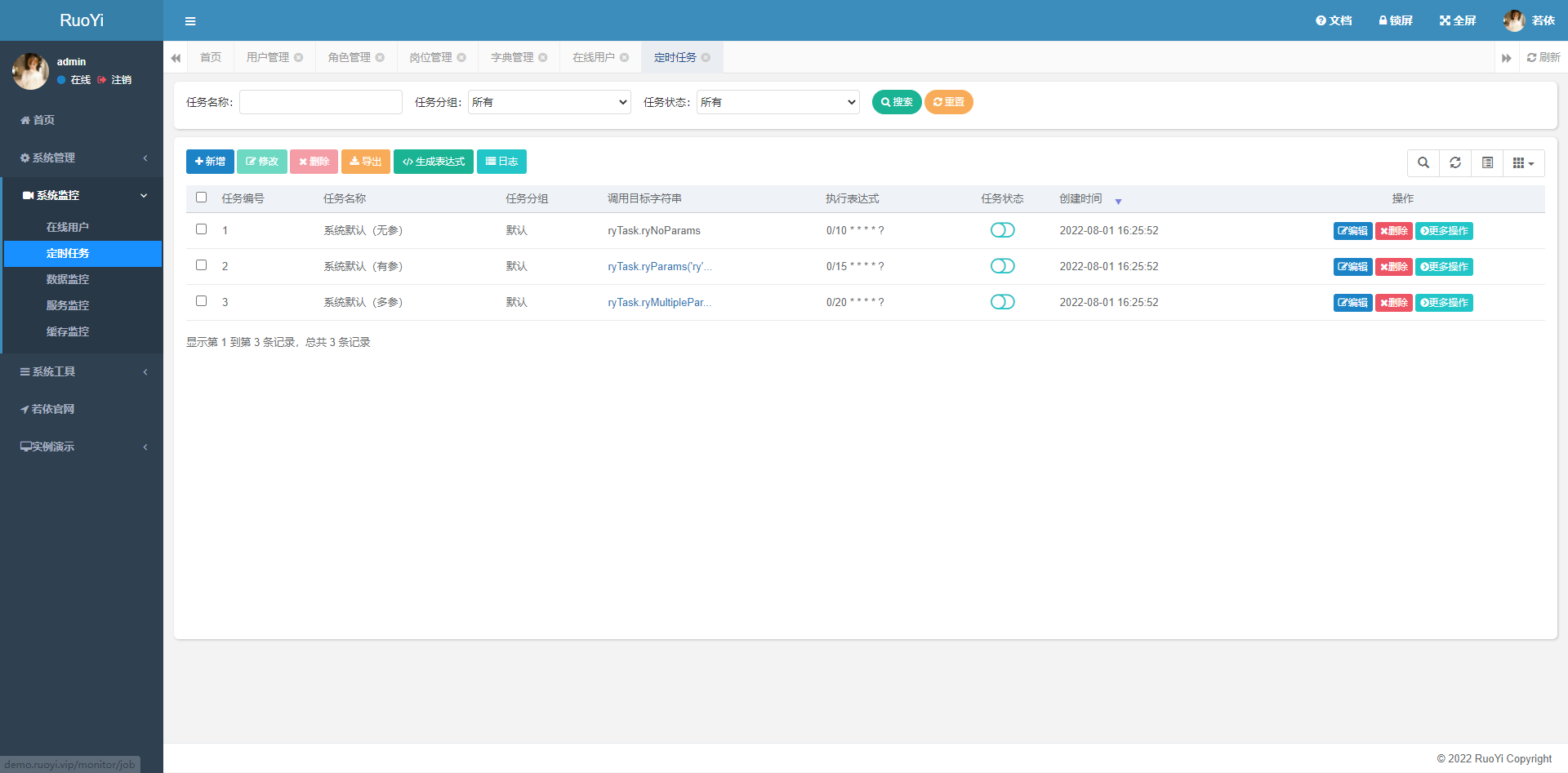Viewport: 1568px width, 773px height.
Task: Click the 新增 button
Action: [210, 162]
